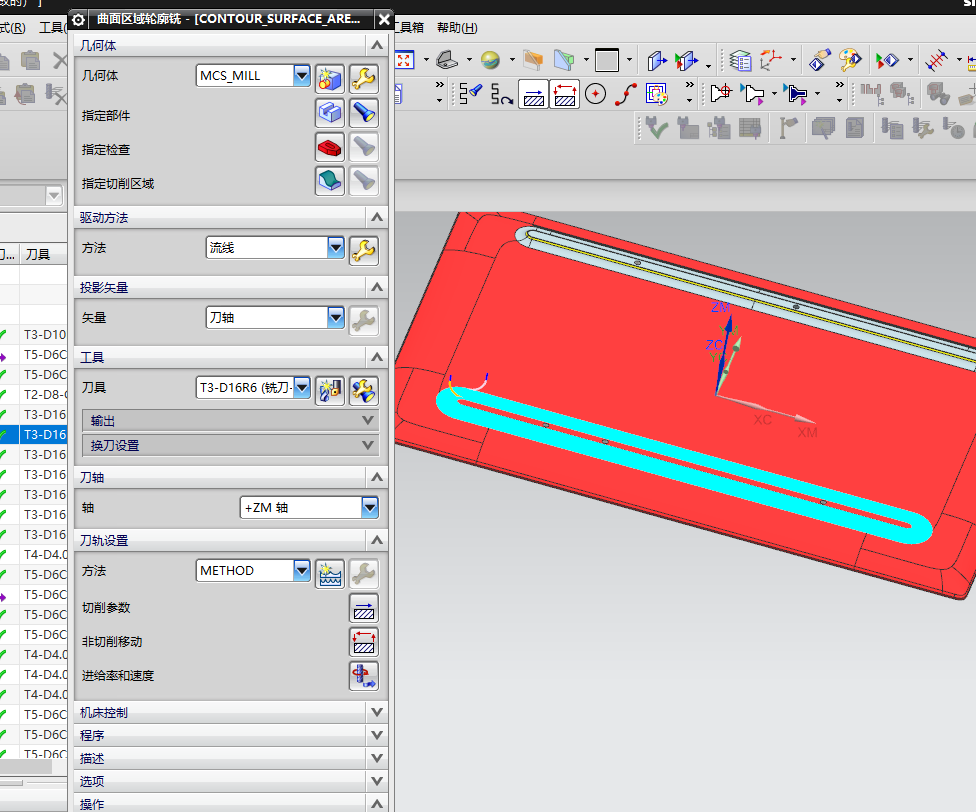This screenshot has width=976, height=812.
Task: Click the gray background square icon
Action: (x=607, y=60)
